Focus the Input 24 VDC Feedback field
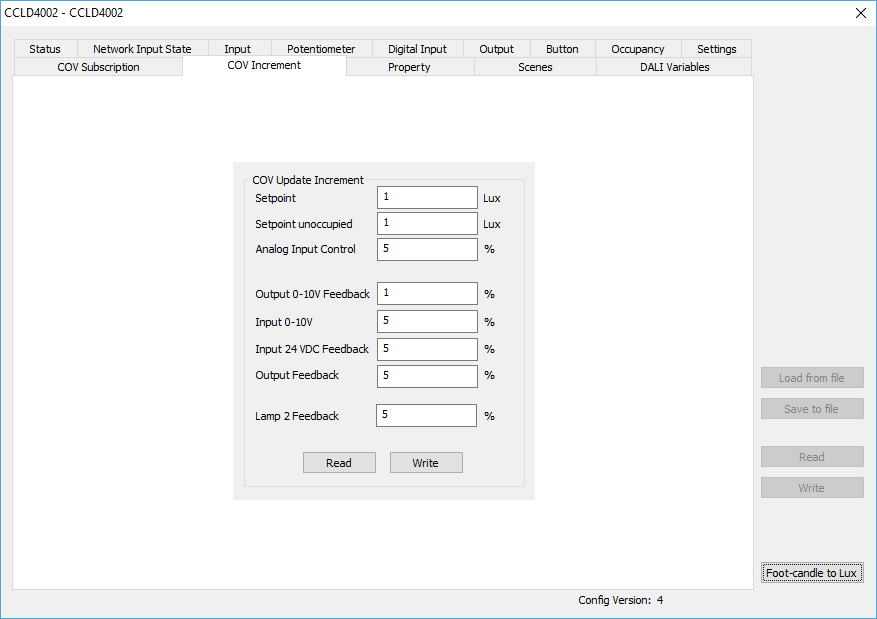Viewport: 877px width, 619px height. (x=427, y=349)
